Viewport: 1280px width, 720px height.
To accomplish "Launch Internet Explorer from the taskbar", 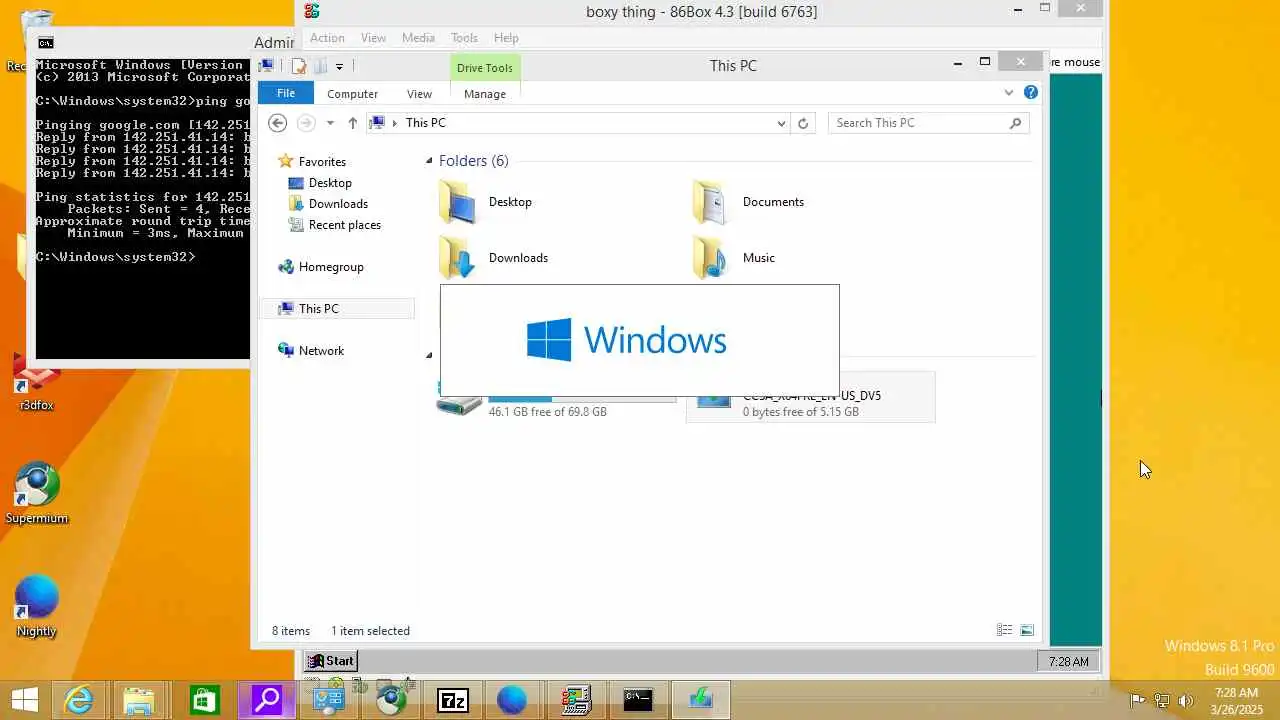I will tap(79, 700).
